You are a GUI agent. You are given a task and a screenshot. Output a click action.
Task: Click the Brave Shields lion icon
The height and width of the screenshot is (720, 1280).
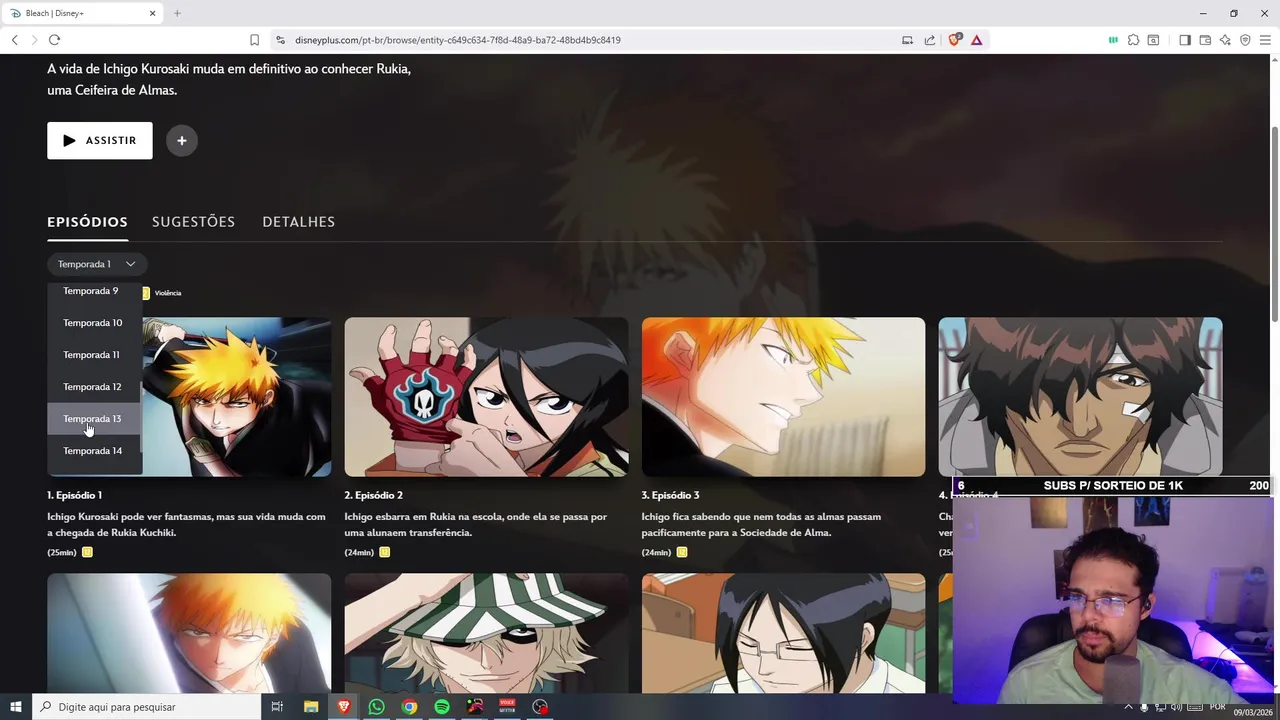tap(954, 40)
